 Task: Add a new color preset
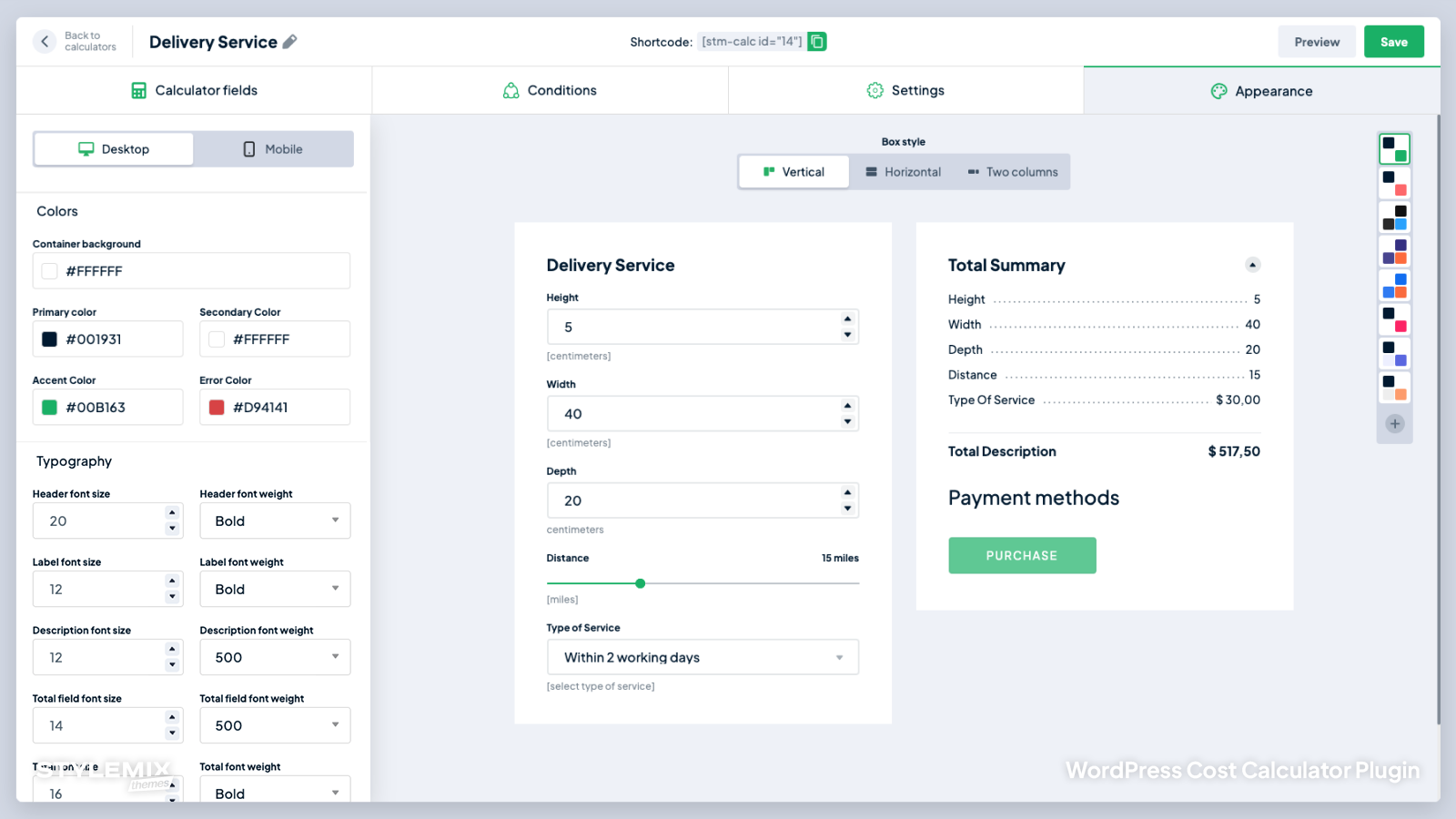1394,424
